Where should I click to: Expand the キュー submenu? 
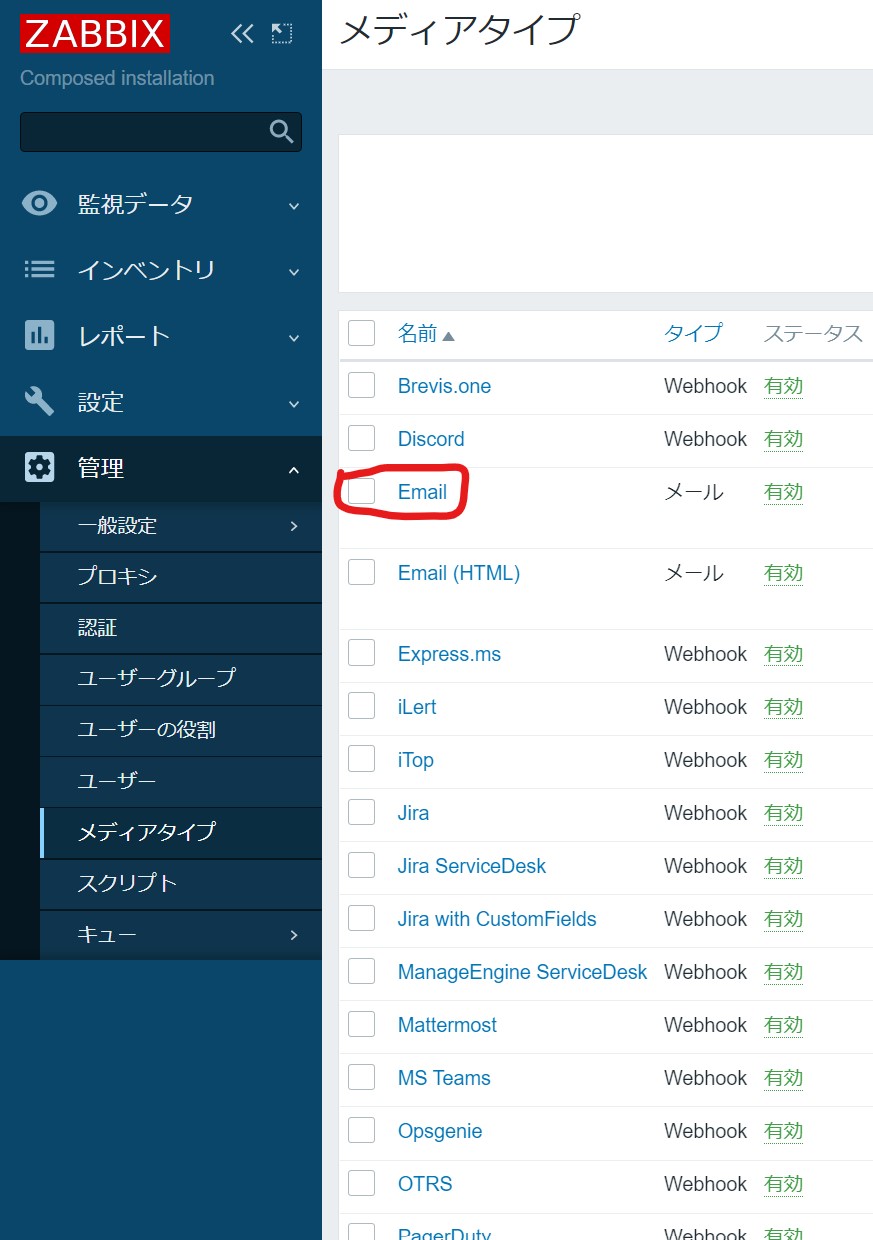(293, 934)
